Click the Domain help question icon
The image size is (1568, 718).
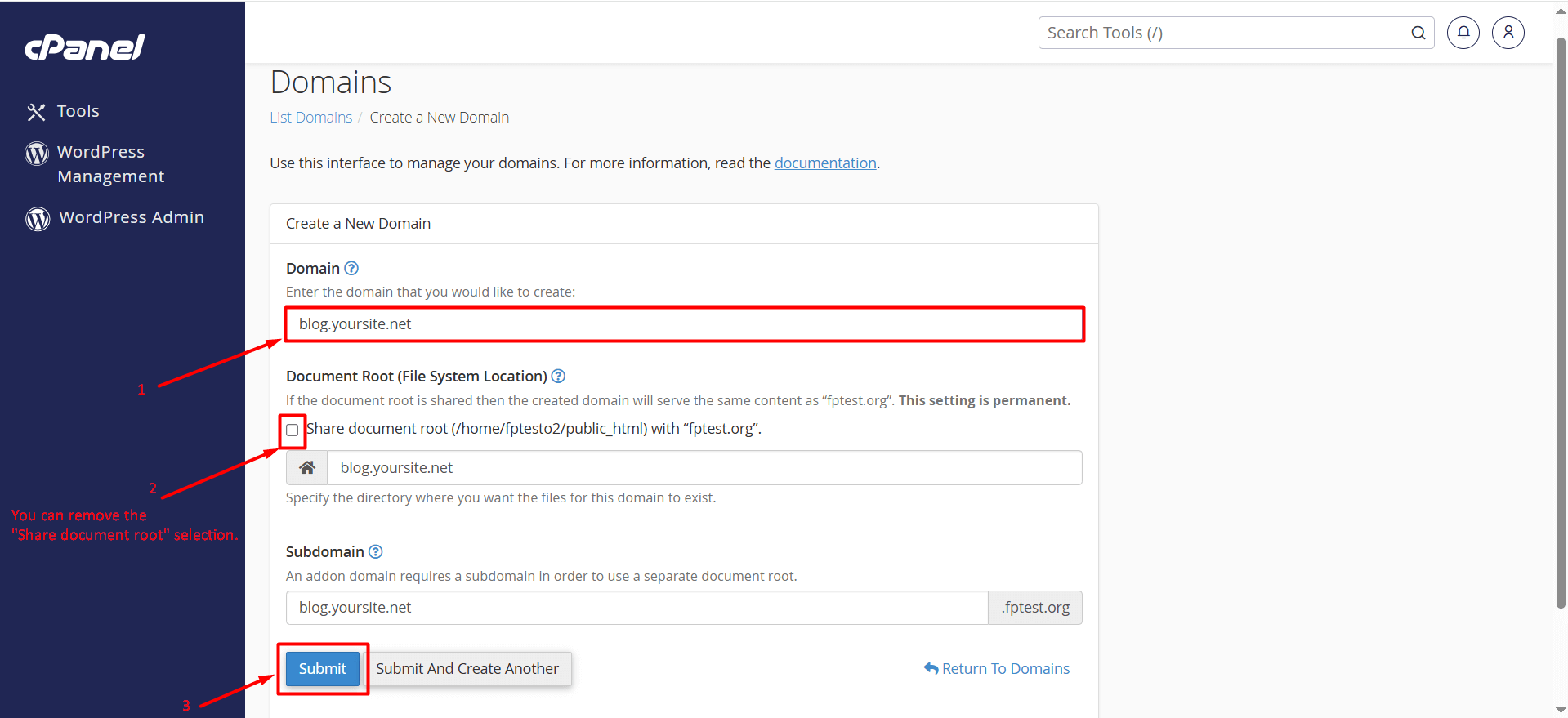click(351, 269)
